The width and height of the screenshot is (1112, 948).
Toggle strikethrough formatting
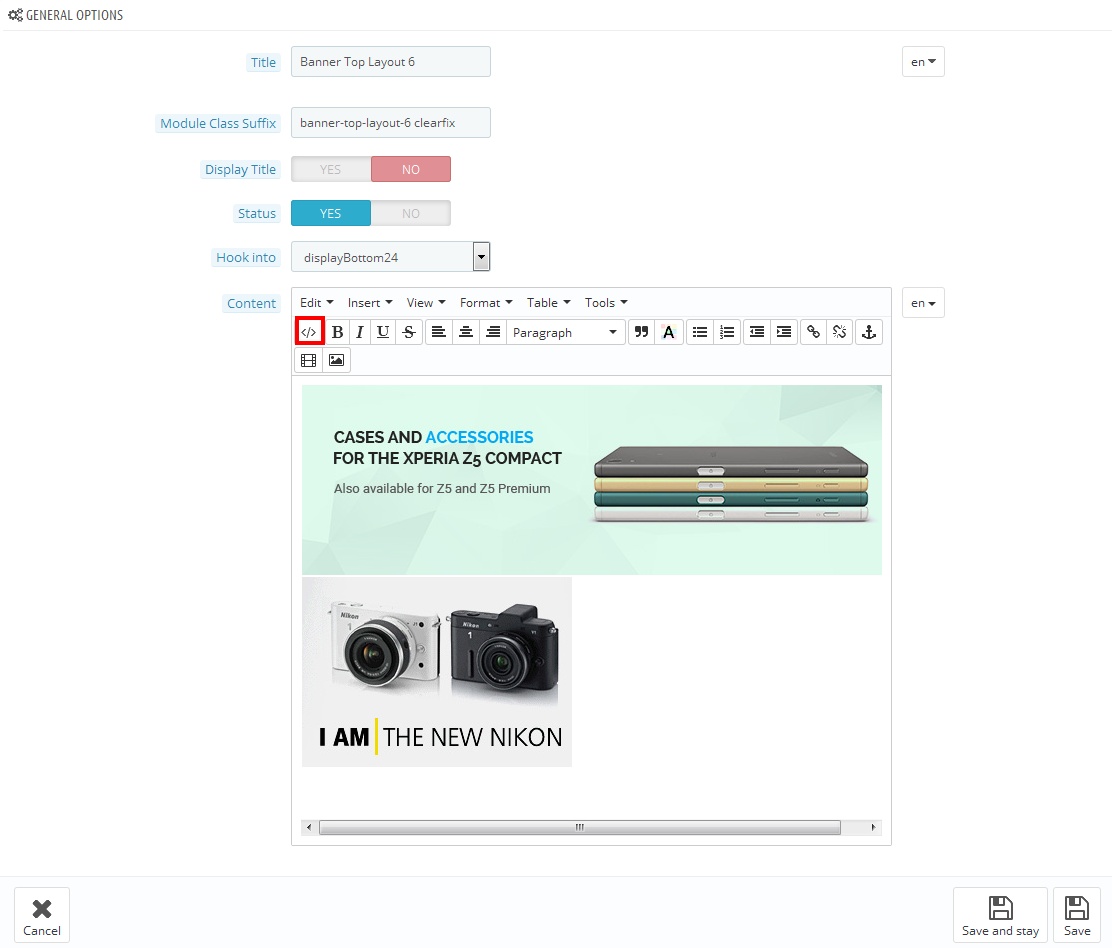coord(409,332)
